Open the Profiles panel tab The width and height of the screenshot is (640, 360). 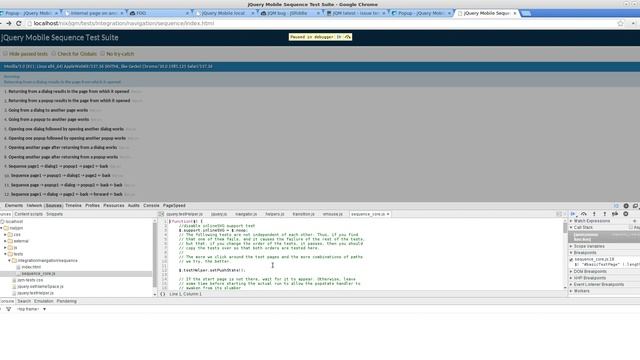point(92,206)
